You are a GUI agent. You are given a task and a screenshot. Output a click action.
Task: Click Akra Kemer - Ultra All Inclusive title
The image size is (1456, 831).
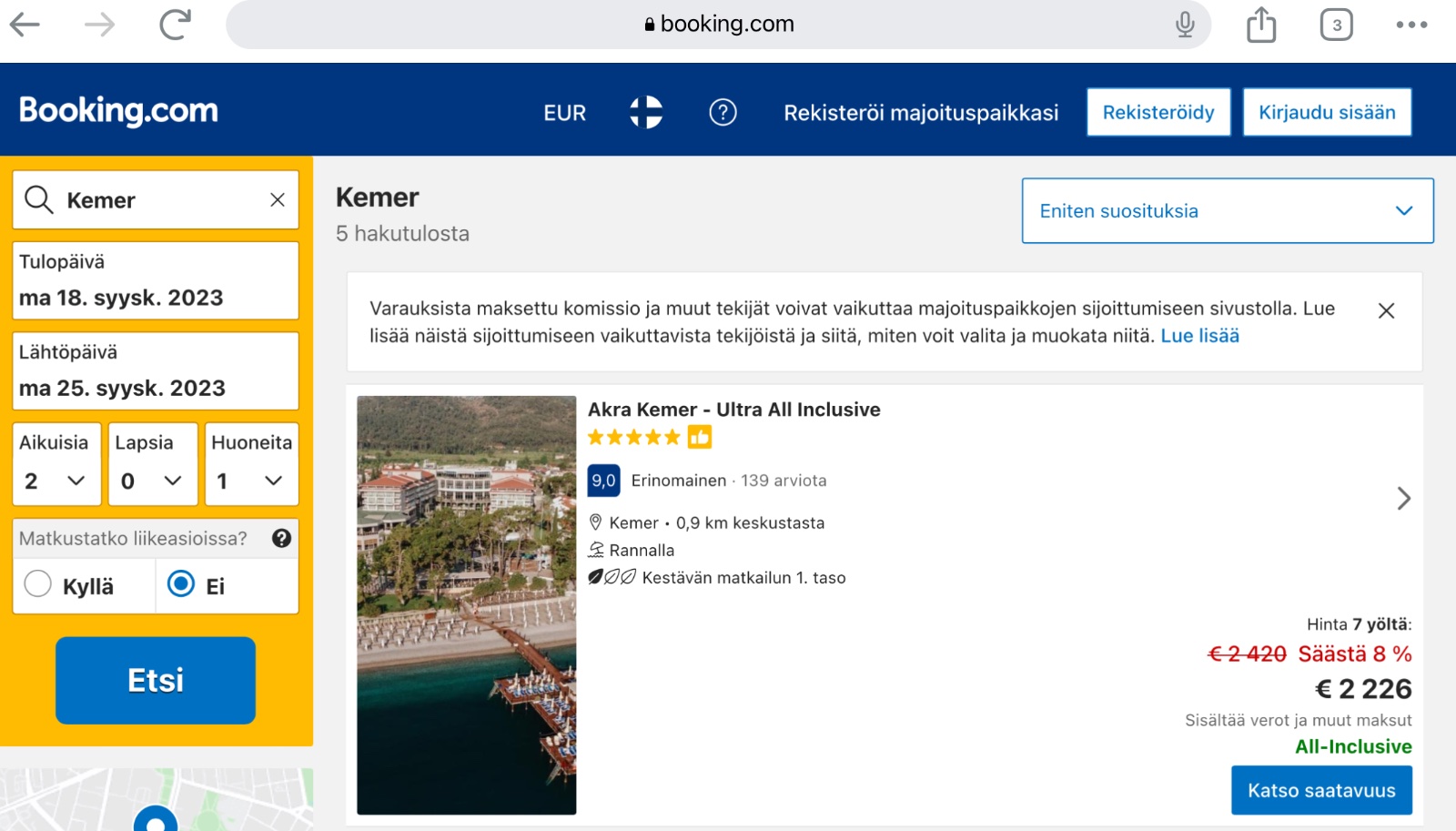pyautogui.click(x=733, y=410)
